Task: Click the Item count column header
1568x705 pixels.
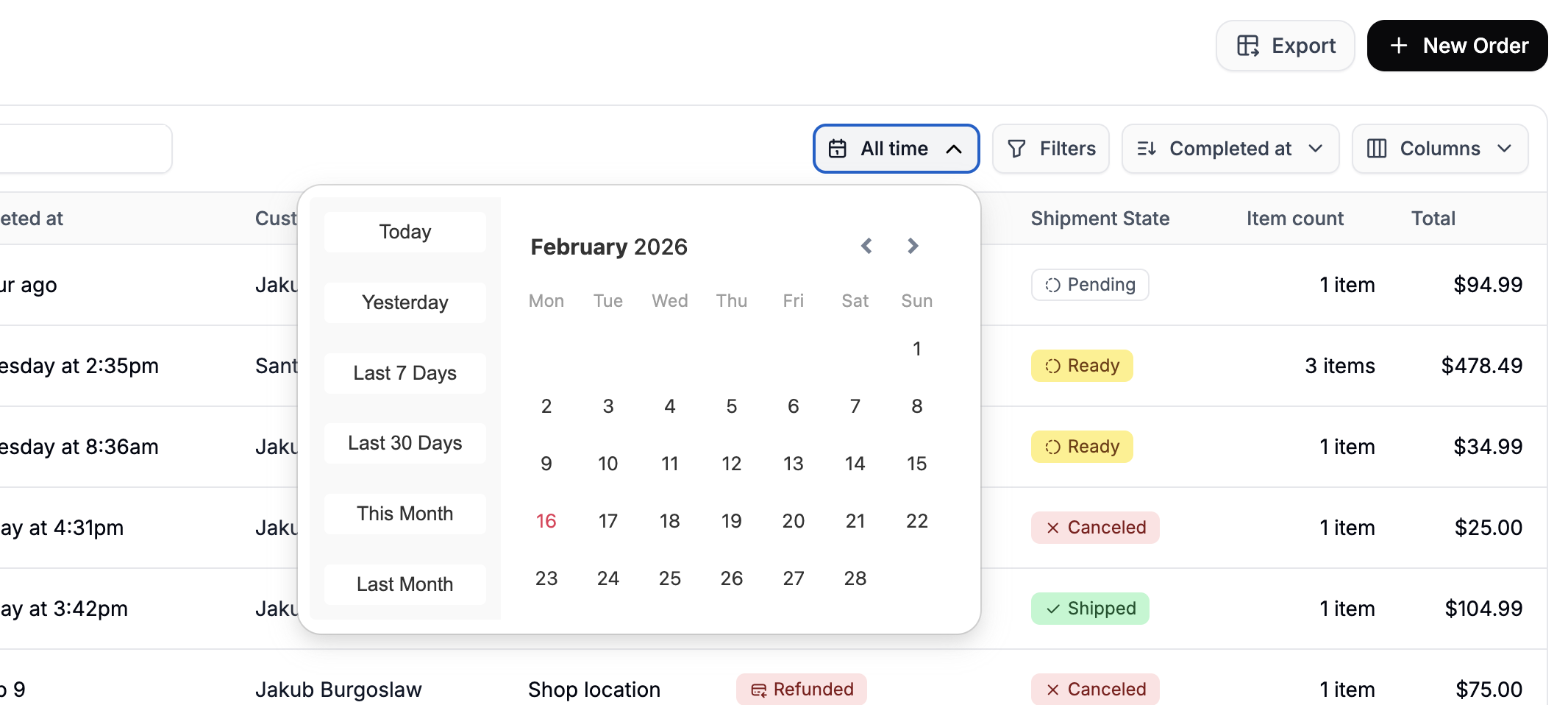Action: coord(1295,218)
